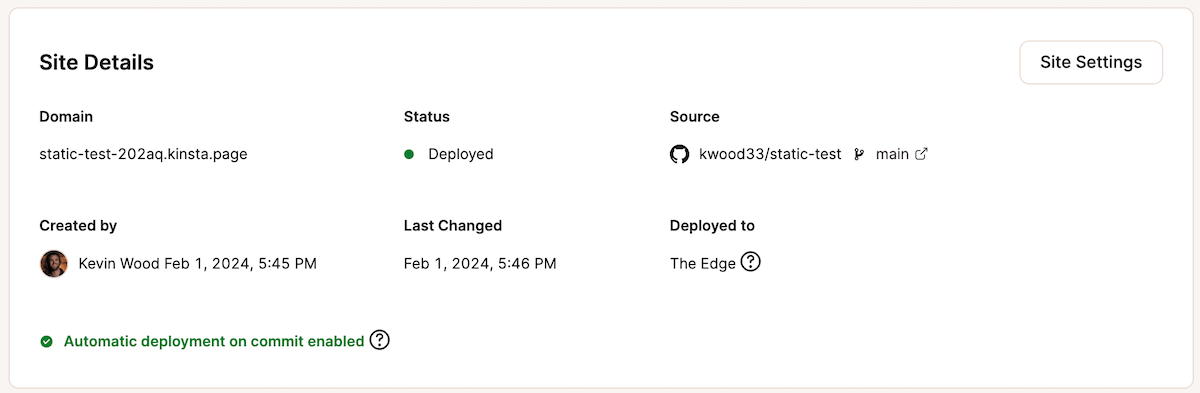Select the static-test-202aq.kinsta.page domain text

click(x=143, y=154)
